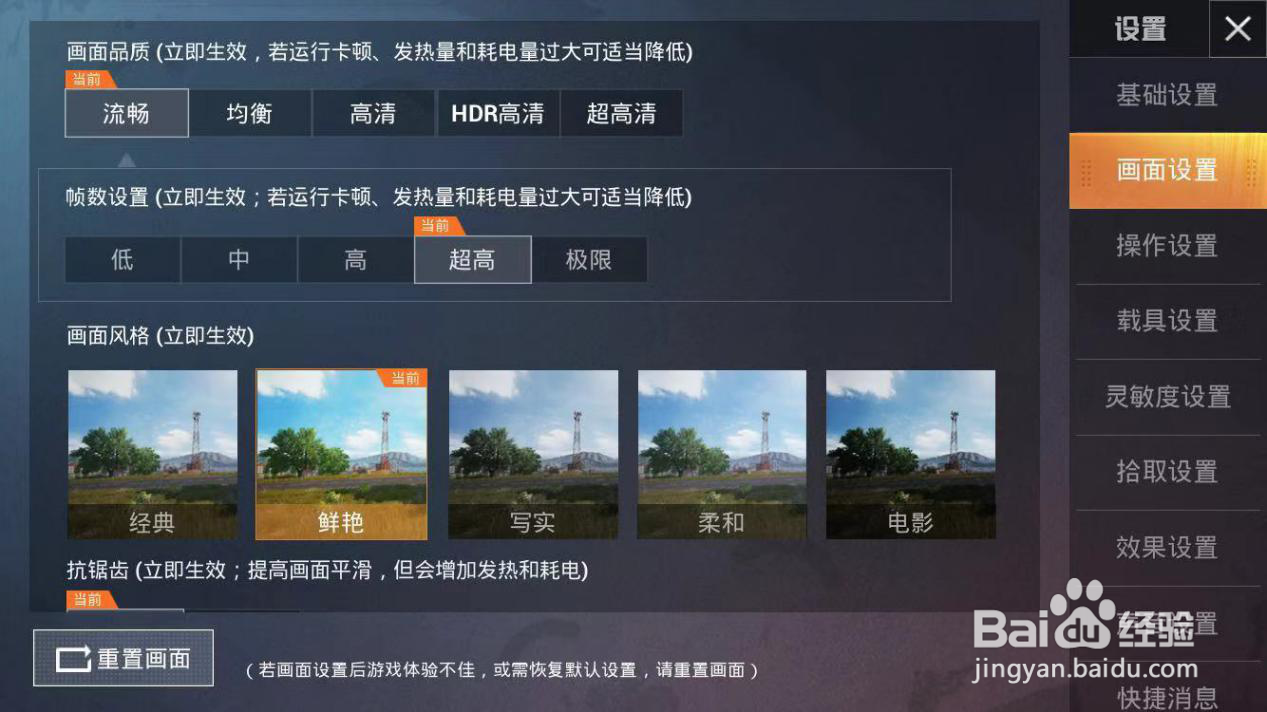Open the 基础设置 tab

coord(1166,95)
